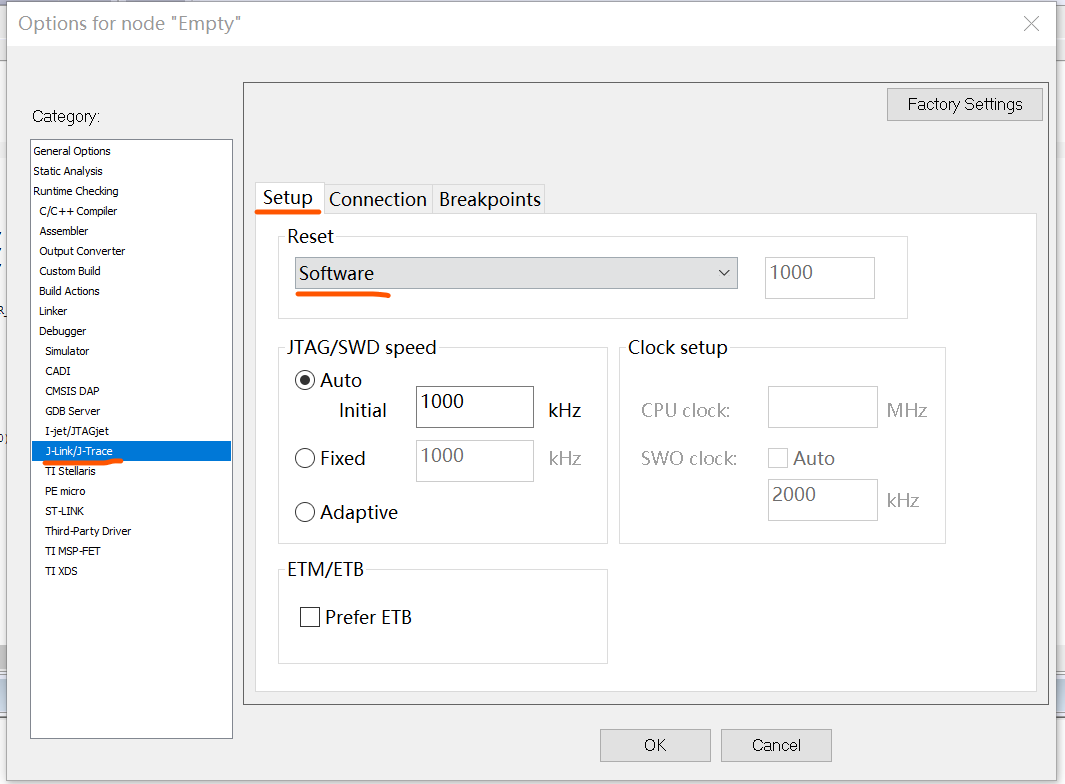Select I-jet/JTAGjet in category list
This screenshot has height=784, width=1065.
[77, 431]
